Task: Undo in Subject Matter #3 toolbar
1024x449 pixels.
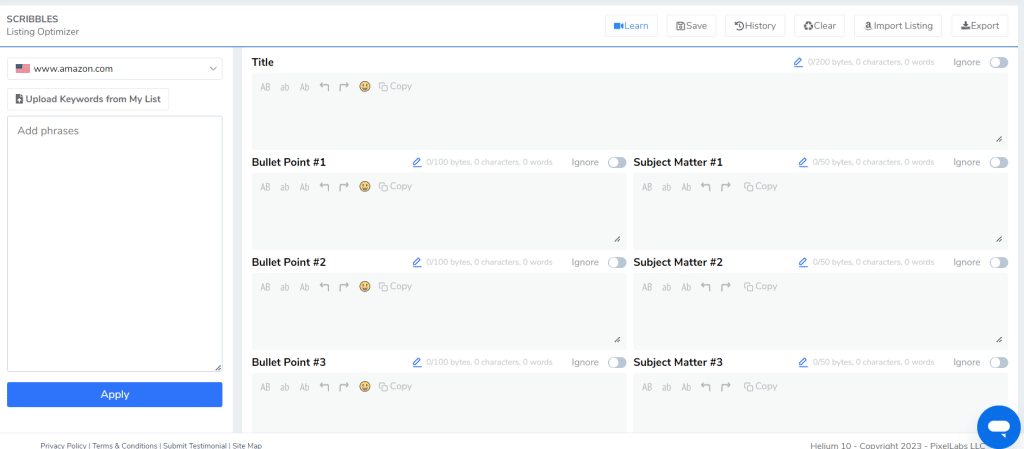Action: pos(705,386)
